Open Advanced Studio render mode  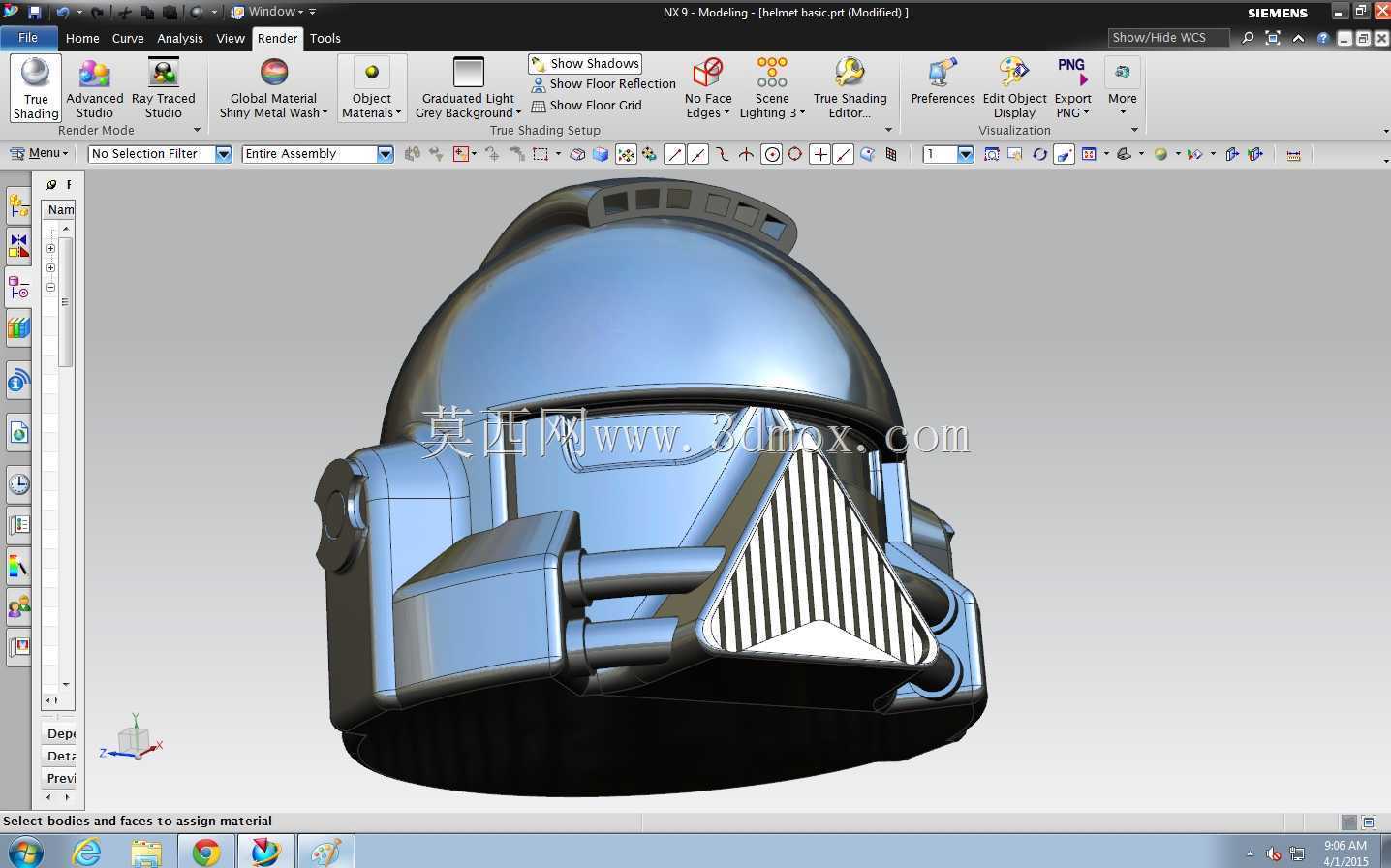pyautogui.click(x=94, y=87)
